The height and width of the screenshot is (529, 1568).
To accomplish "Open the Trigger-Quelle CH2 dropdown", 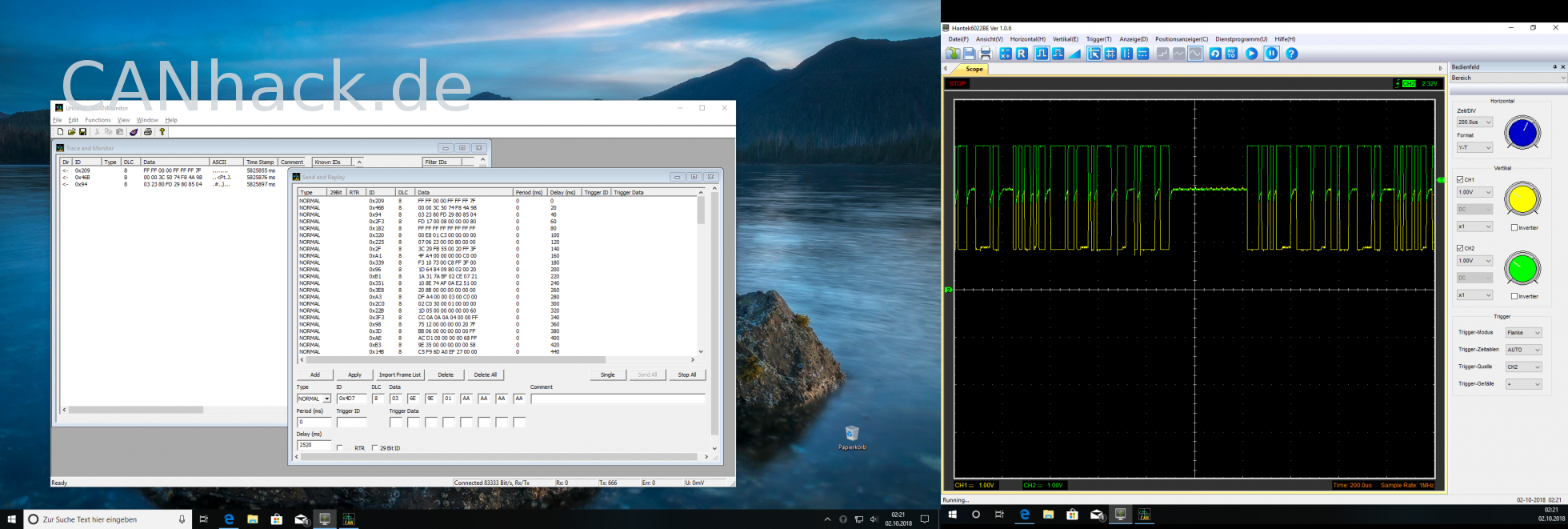I will click(x=1523, y=367).
